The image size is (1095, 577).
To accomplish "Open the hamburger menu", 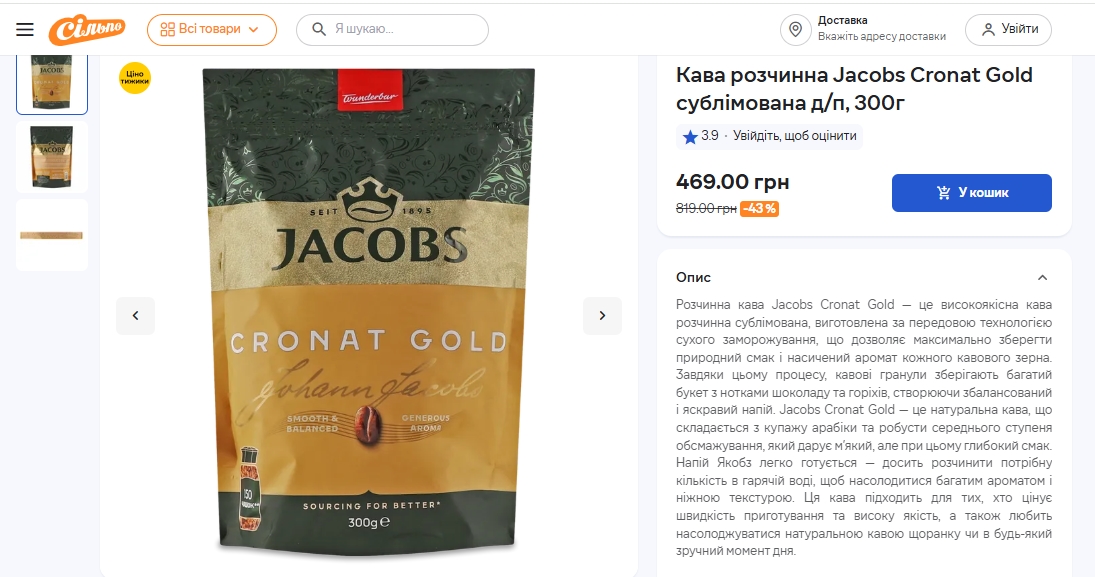I will [x=25, y=29].
